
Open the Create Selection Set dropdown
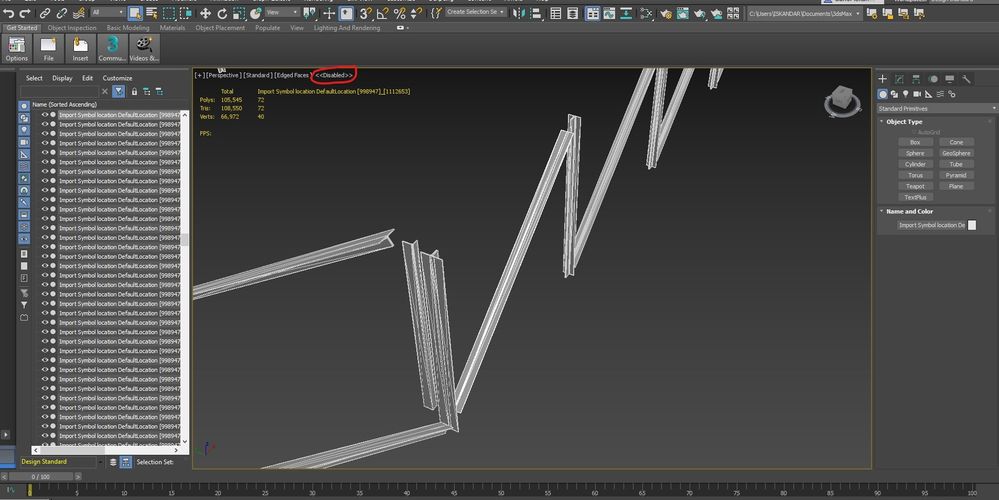click(475, 12)
